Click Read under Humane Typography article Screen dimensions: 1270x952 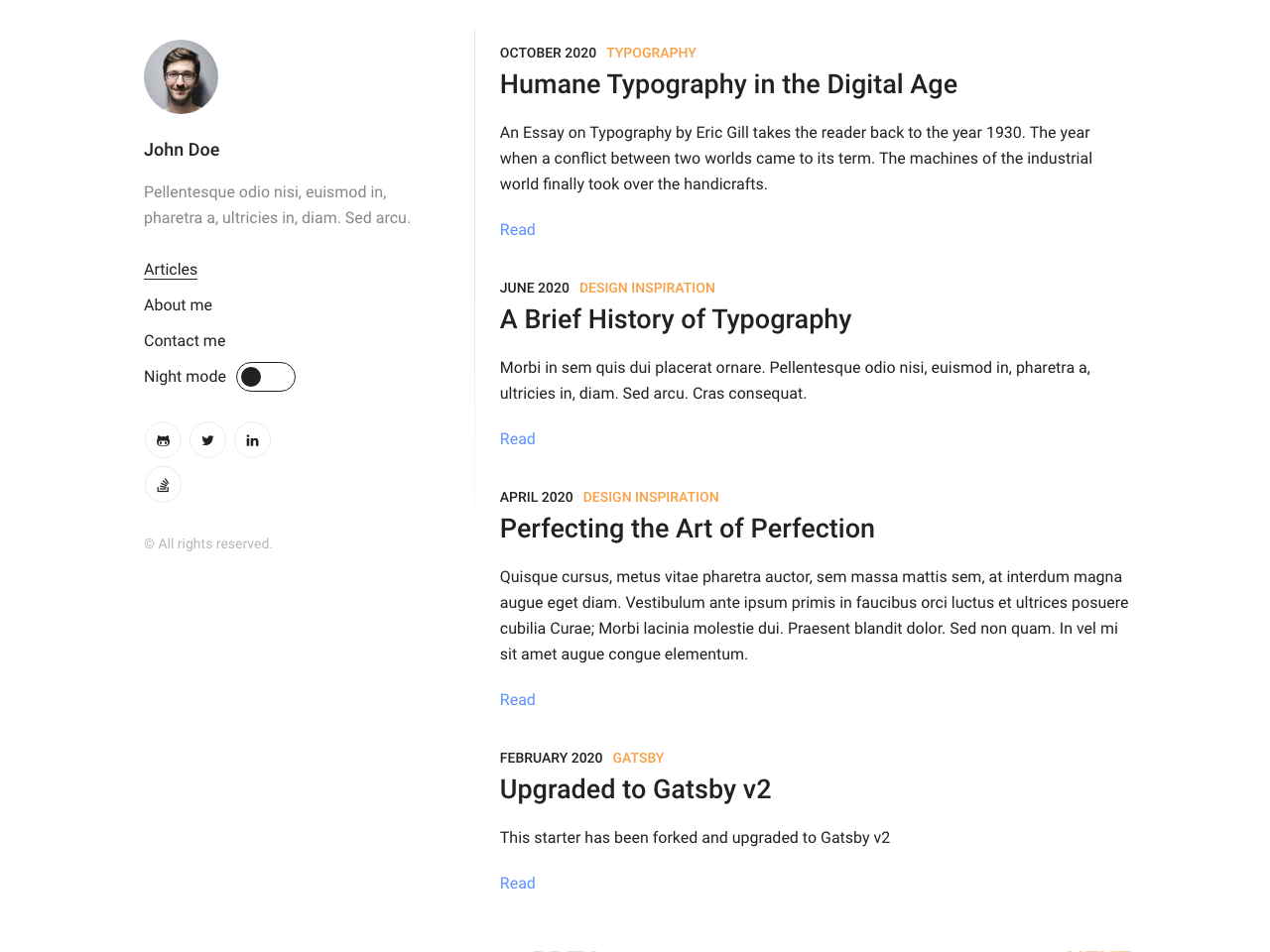(x=517, y=230)
